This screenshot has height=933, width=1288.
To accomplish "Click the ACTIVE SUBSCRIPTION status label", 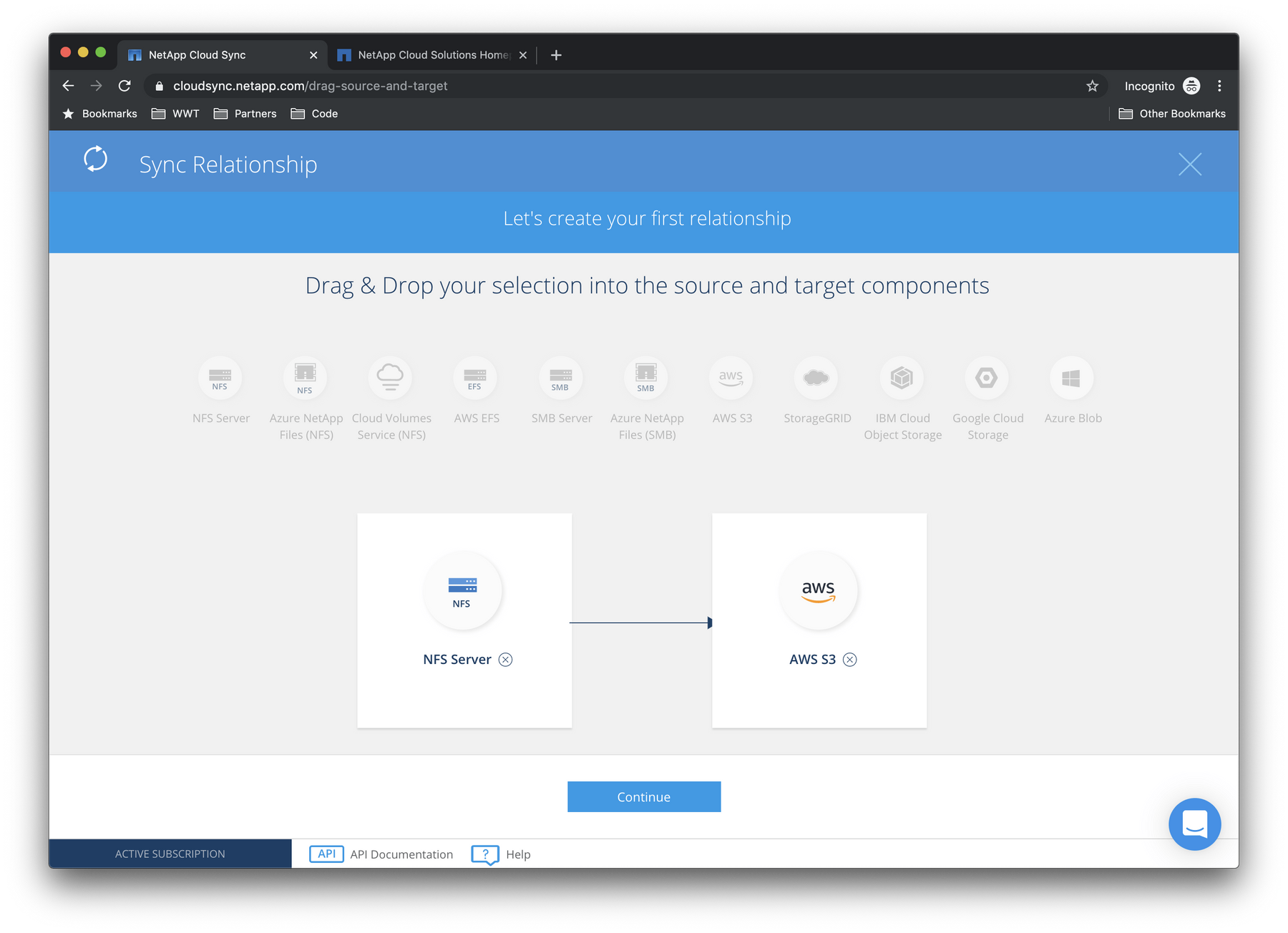I will click(x=170, y=854).
